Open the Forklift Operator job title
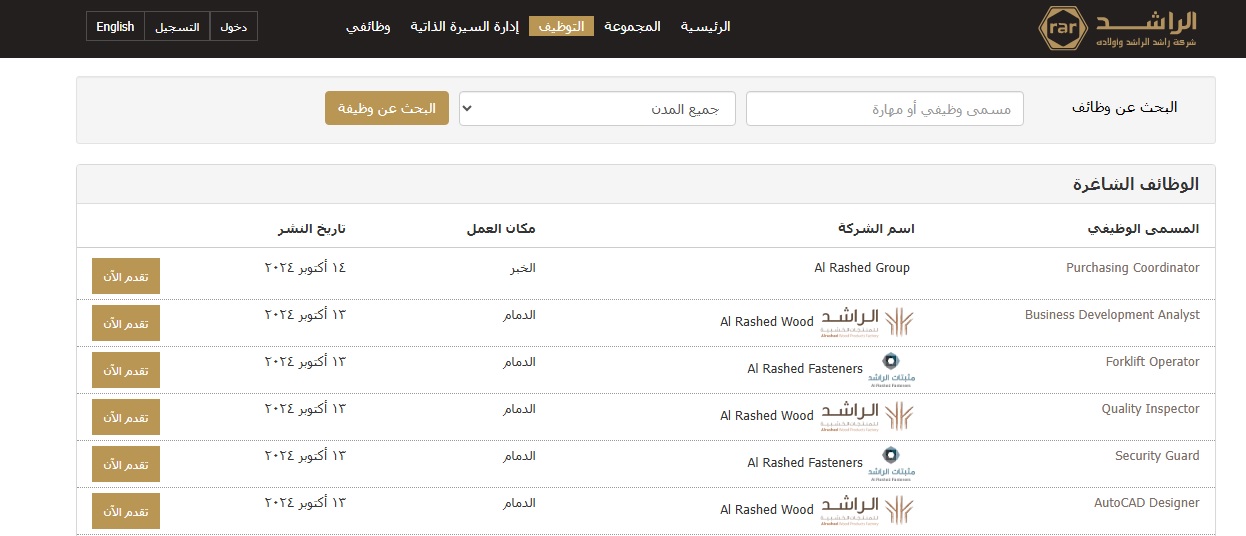Screen dimensions: 1246x536 click(x=1152, y=362)
